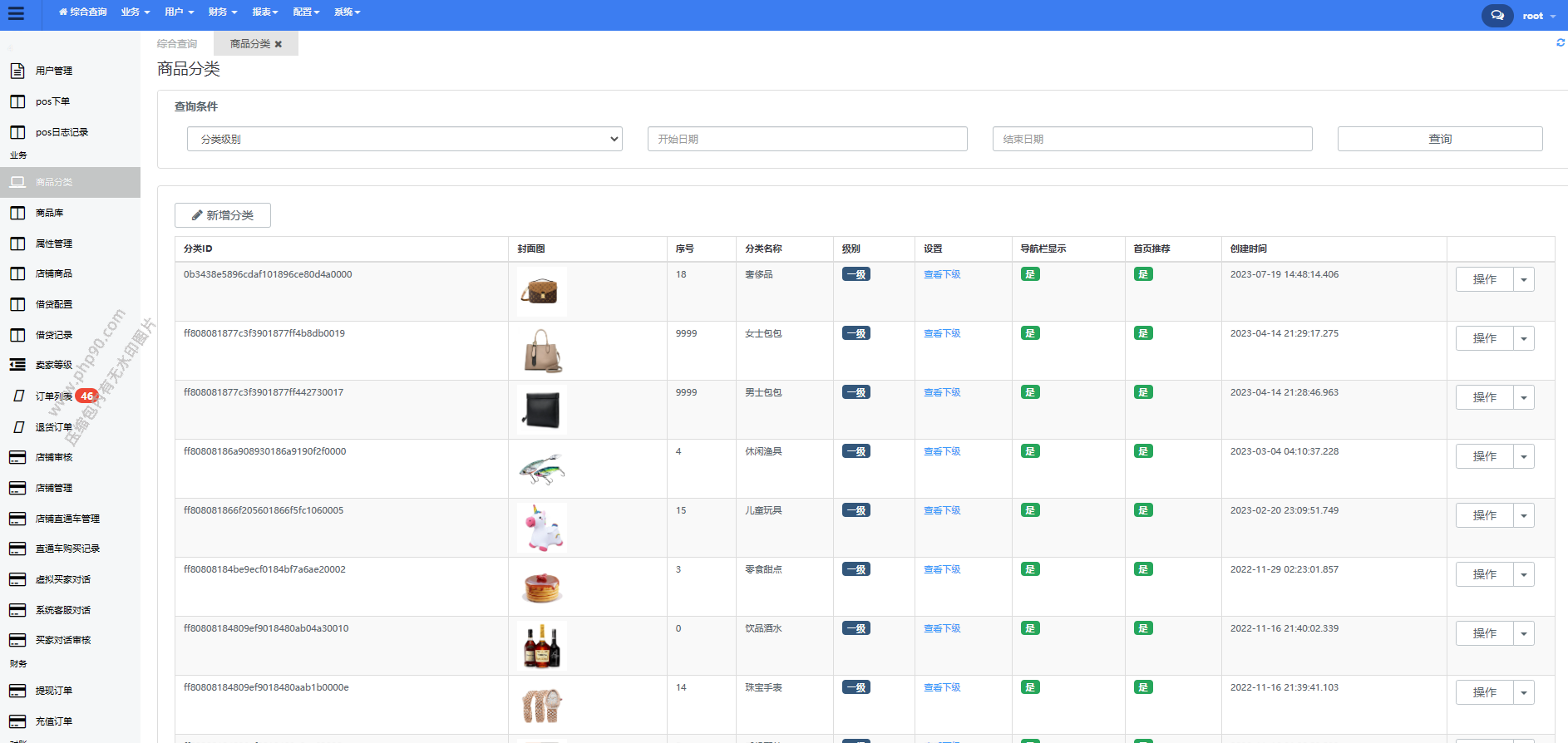Open the chat messages icon
The width and height of the screenshot is (1568, 743).
pyautogui.click(x=1497, y=16)
